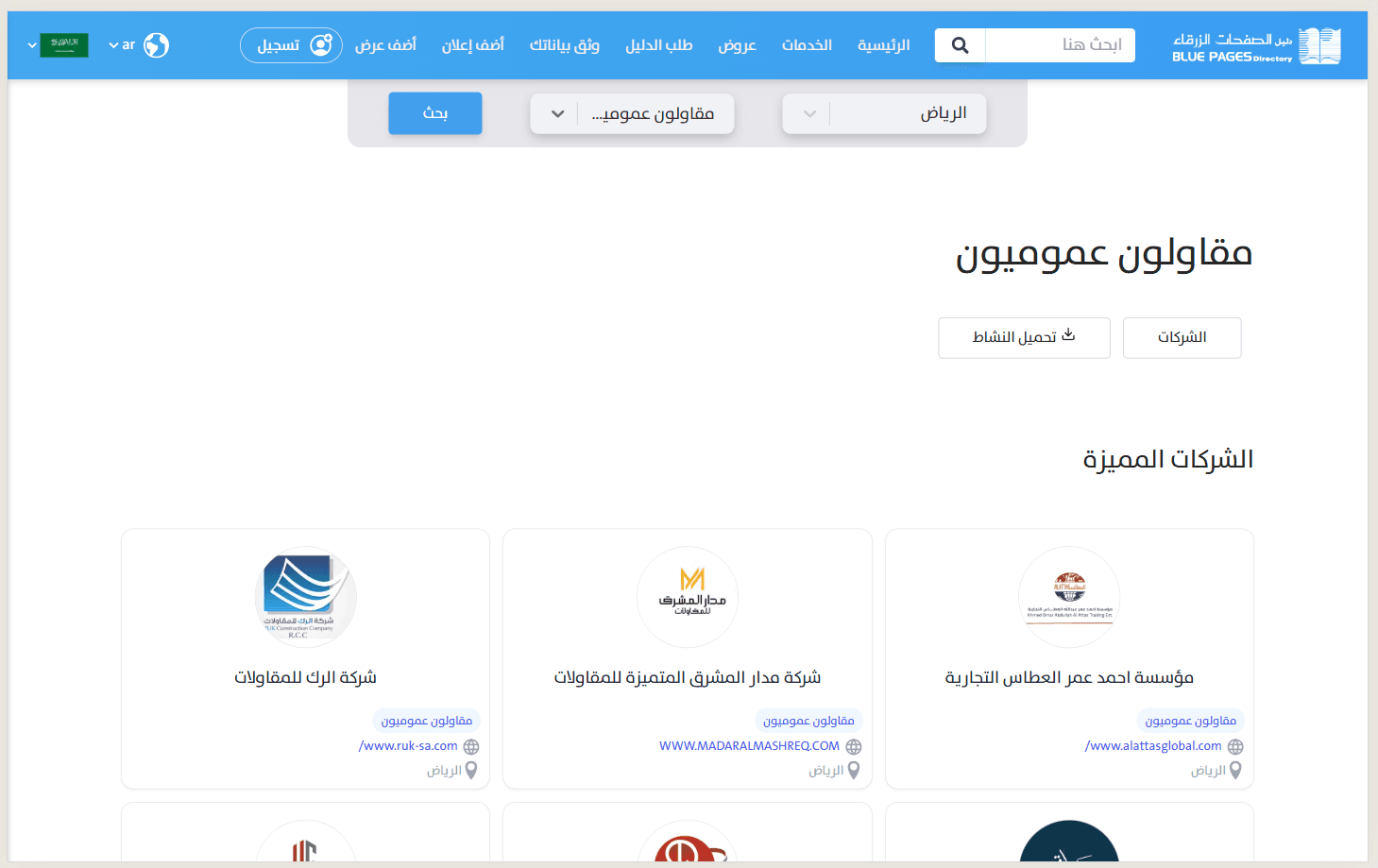Viewport: 1378px width, 868px height.
Task: Open شركة مدار المشرق المتميزة للمقاولات title
Action: click(688, 677)
